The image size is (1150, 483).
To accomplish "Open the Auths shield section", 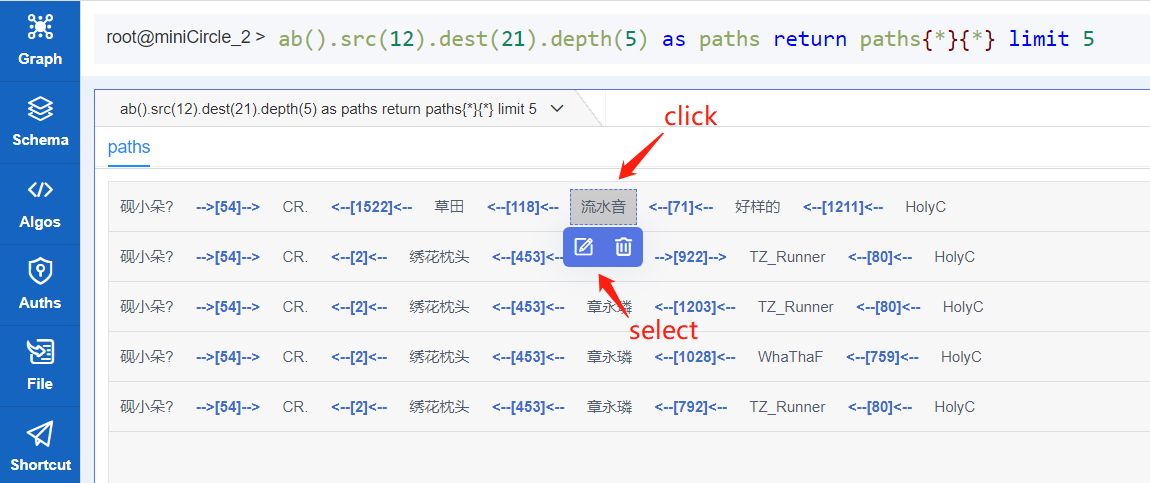I will 40,284.
